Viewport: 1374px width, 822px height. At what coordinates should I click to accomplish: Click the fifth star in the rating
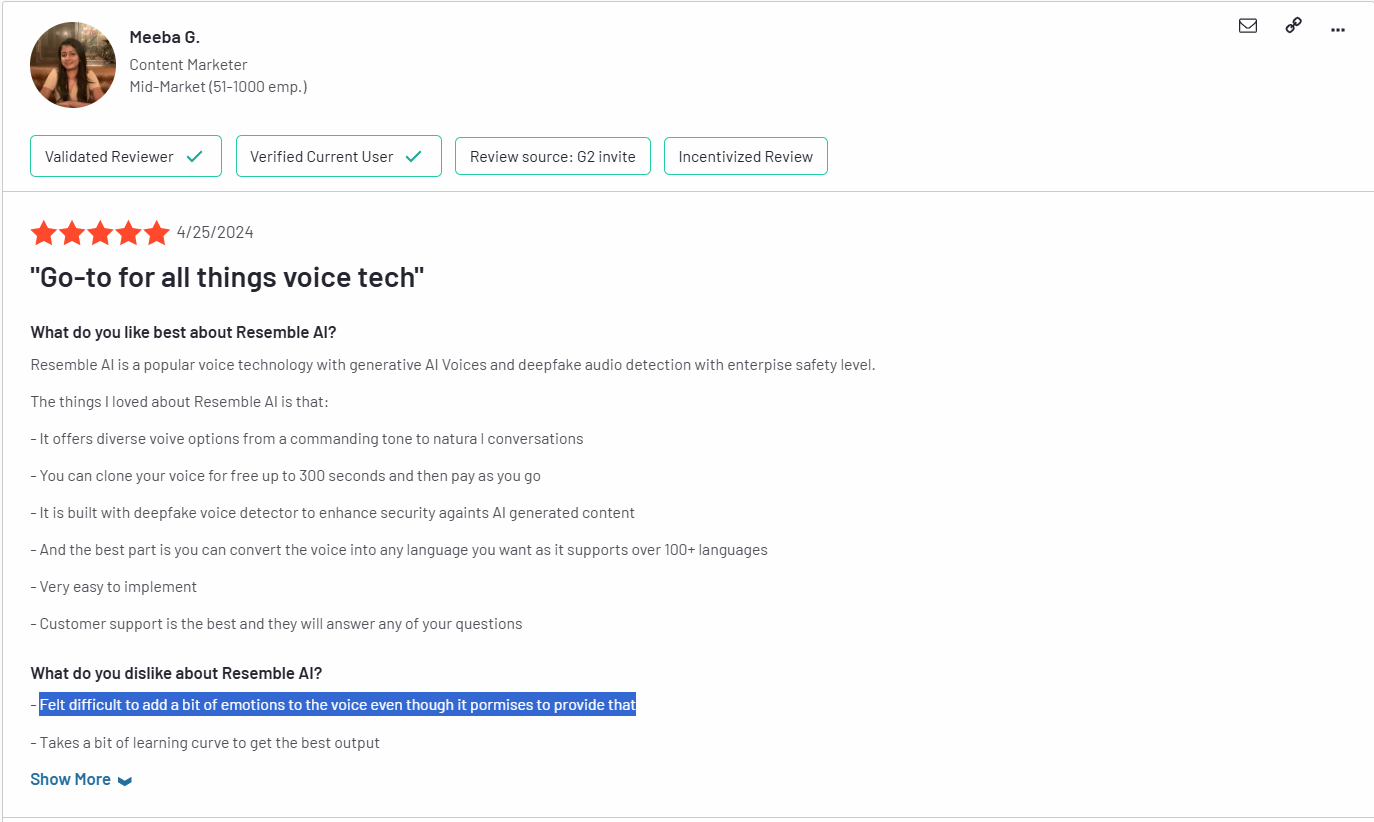pos(157,233)
